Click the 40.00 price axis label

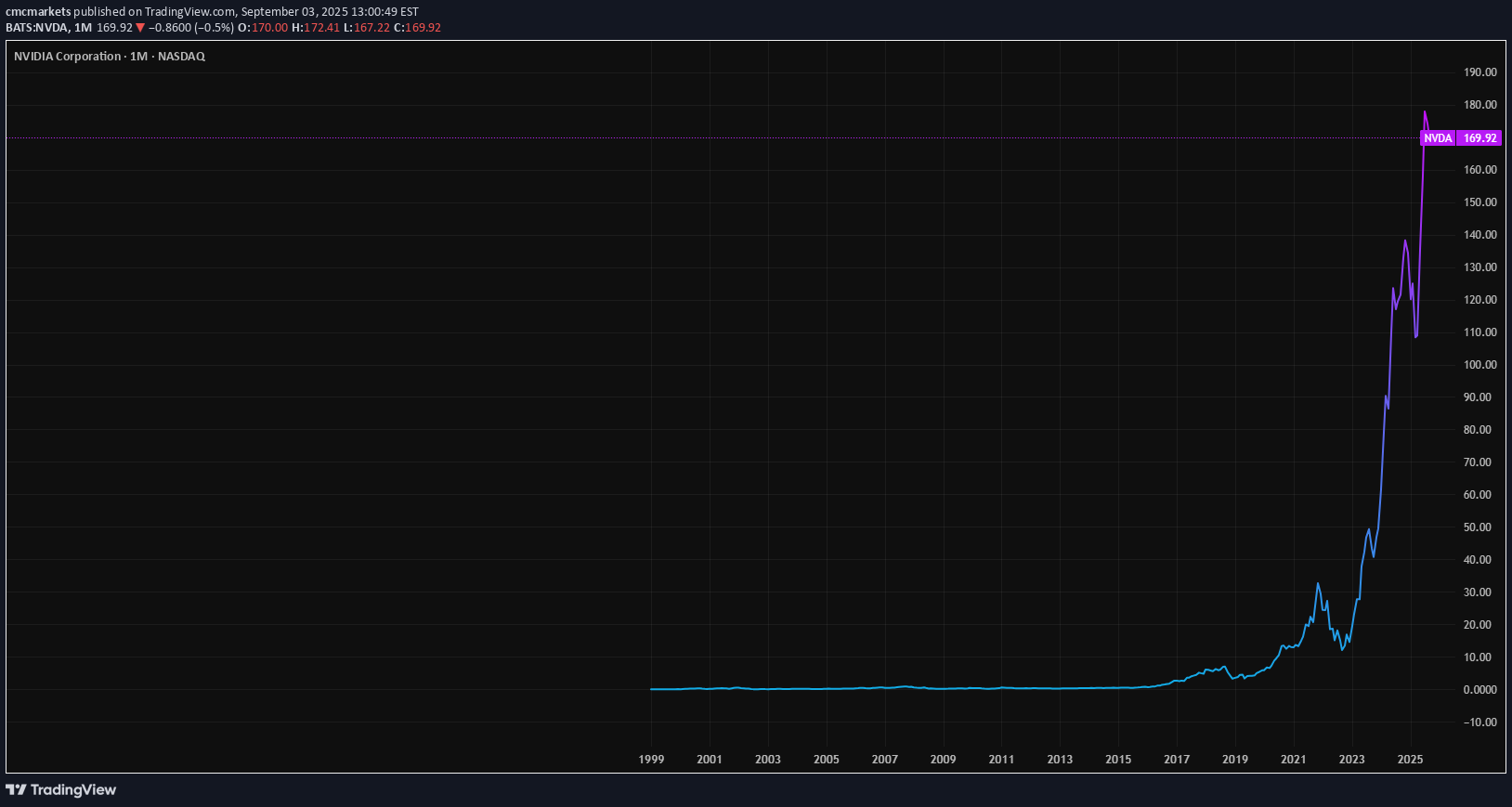[x=1478, y=560]
